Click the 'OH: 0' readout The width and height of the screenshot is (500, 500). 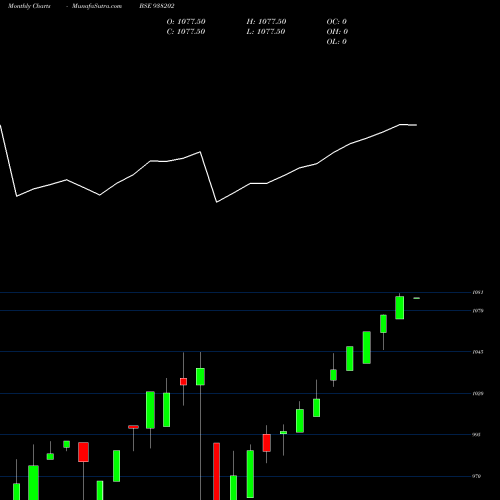click(337, 32)
